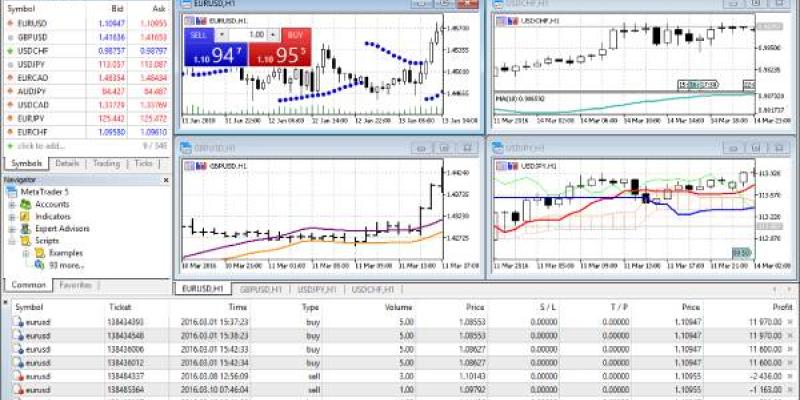The image size is (800, 400).
Task: Select the MetaTrader 5 root icon in Navigator
Action: pyautogui.click(x=12, y=192)
